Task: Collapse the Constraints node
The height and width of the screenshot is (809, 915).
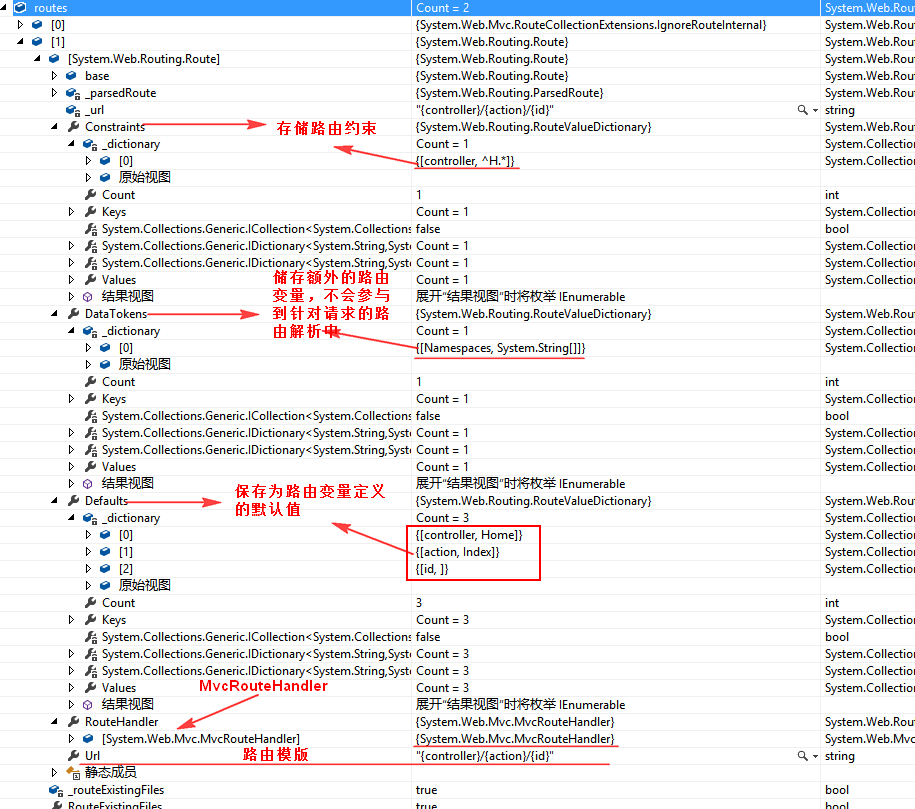Action: [x=54, y=127]
